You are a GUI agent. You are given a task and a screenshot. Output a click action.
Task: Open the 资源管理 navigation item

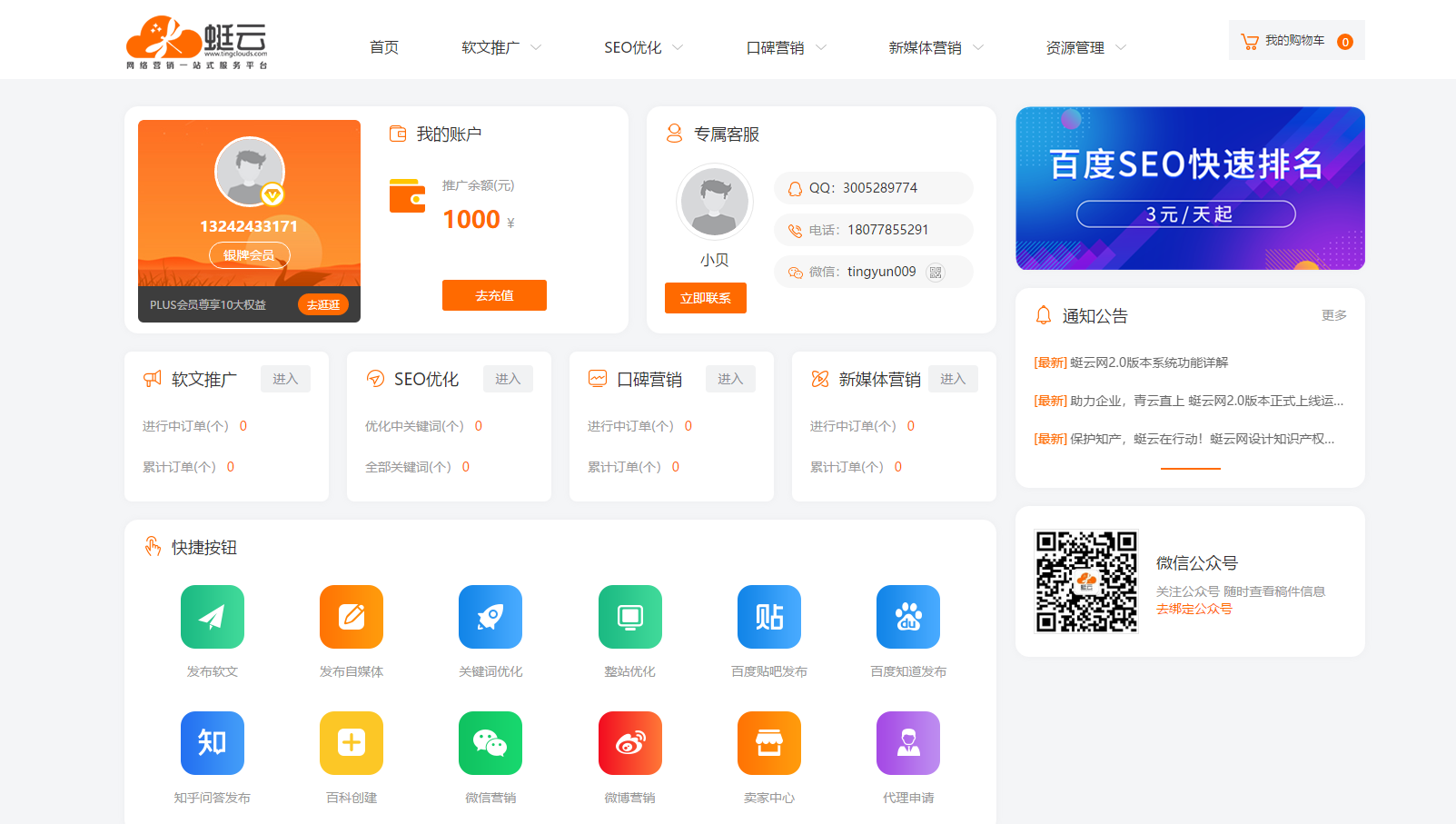(1075, 47)
